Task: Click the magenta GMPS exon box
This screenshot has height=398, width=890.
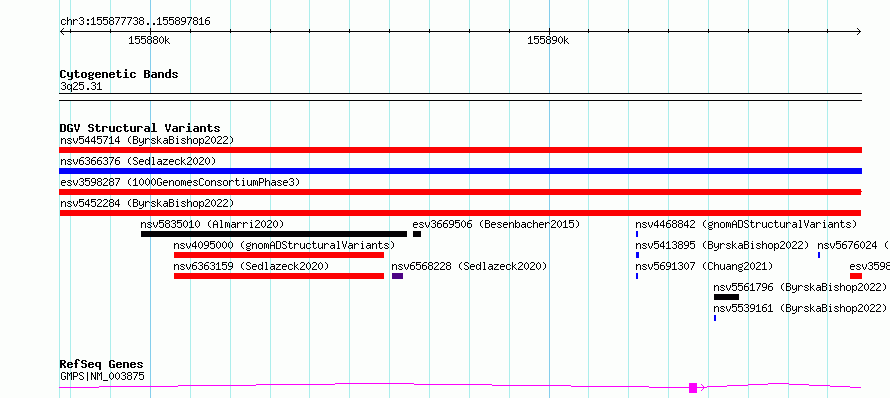Action: pyautogui.click(x=692, y=388)
